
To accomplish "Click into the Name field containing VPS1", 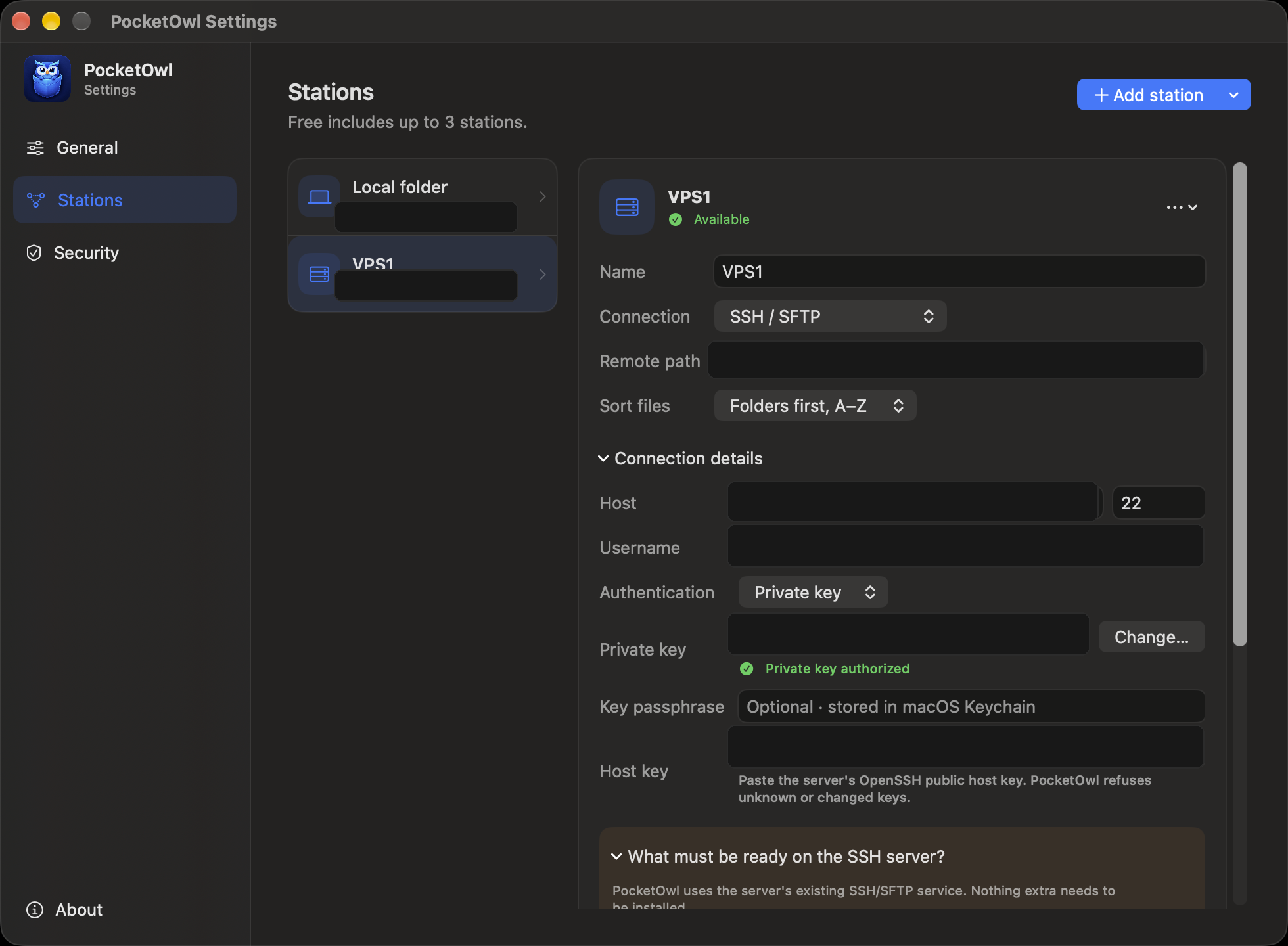I will coord(959,272).
